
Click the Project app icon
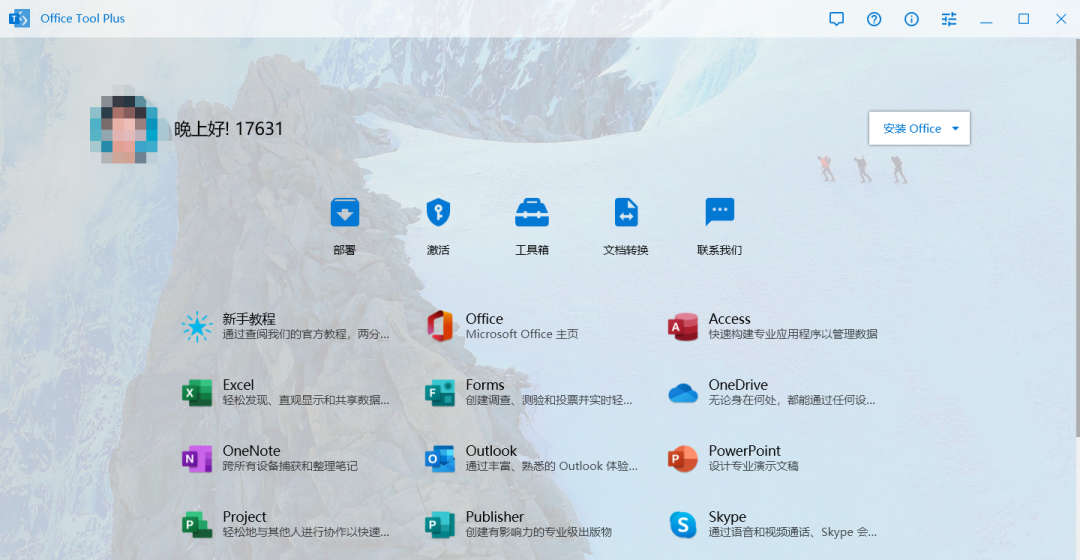coord(197,525)
